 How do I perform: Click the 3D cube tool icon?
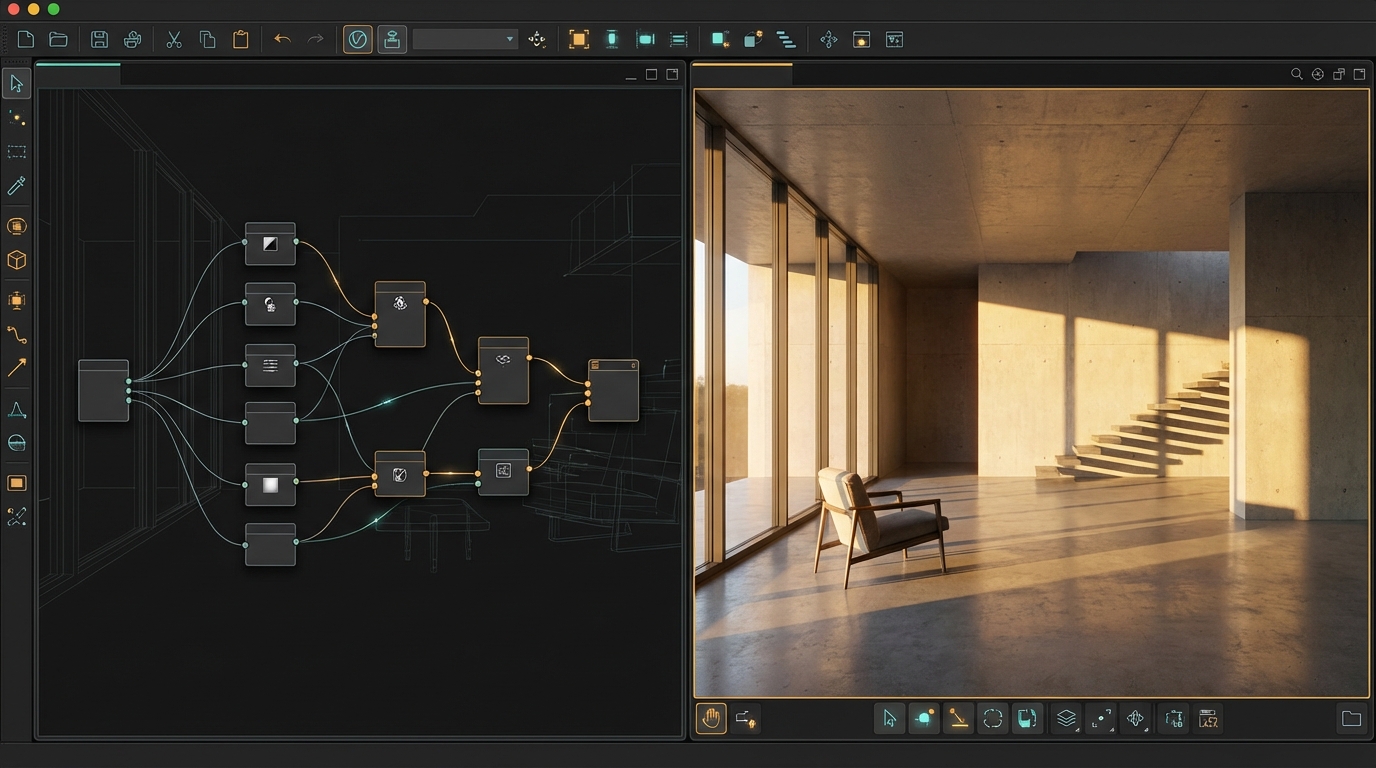pos(17,260)
